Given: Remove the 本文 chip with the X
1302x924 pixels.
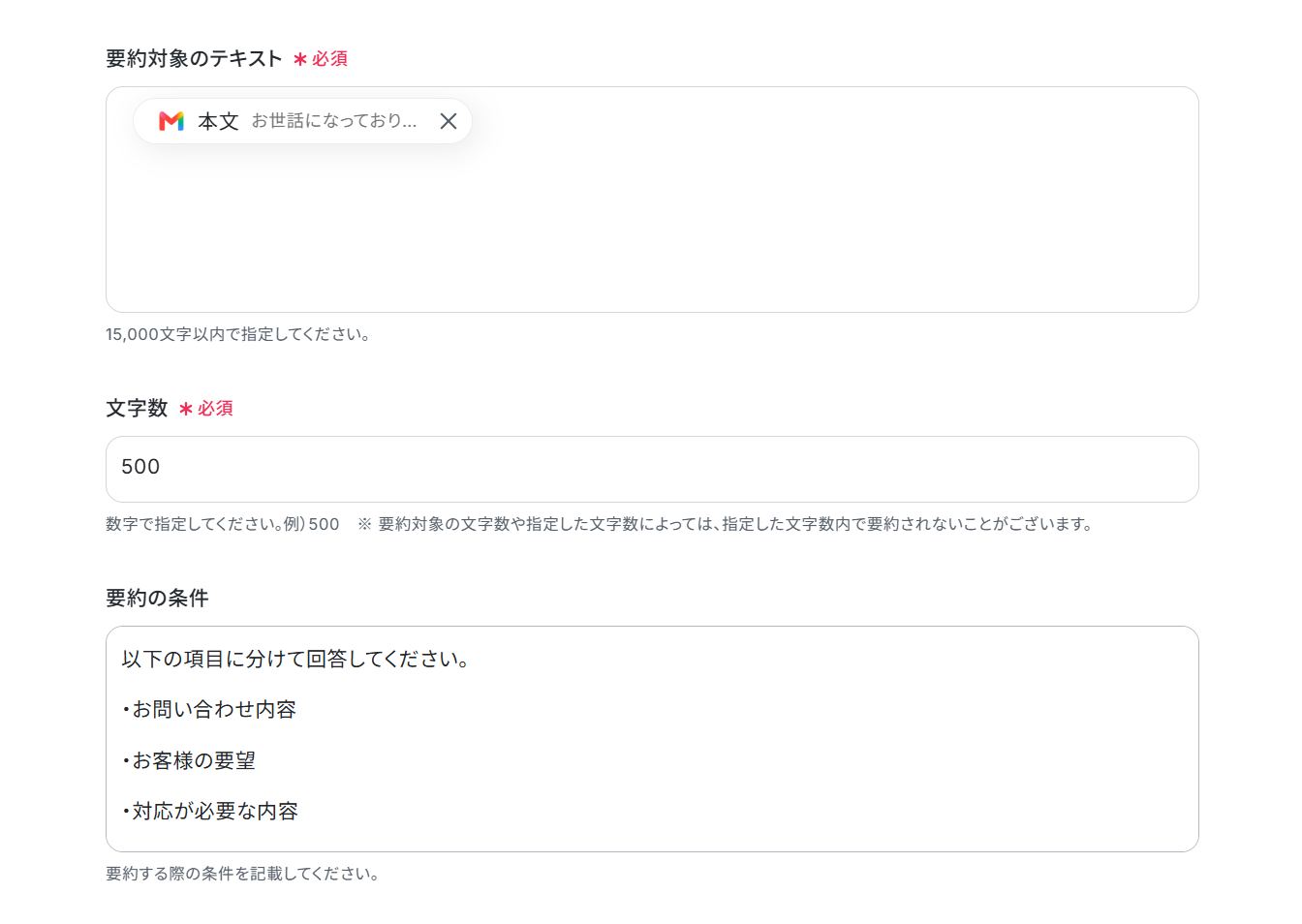Looking at the screenshot, I should point(449,121).
